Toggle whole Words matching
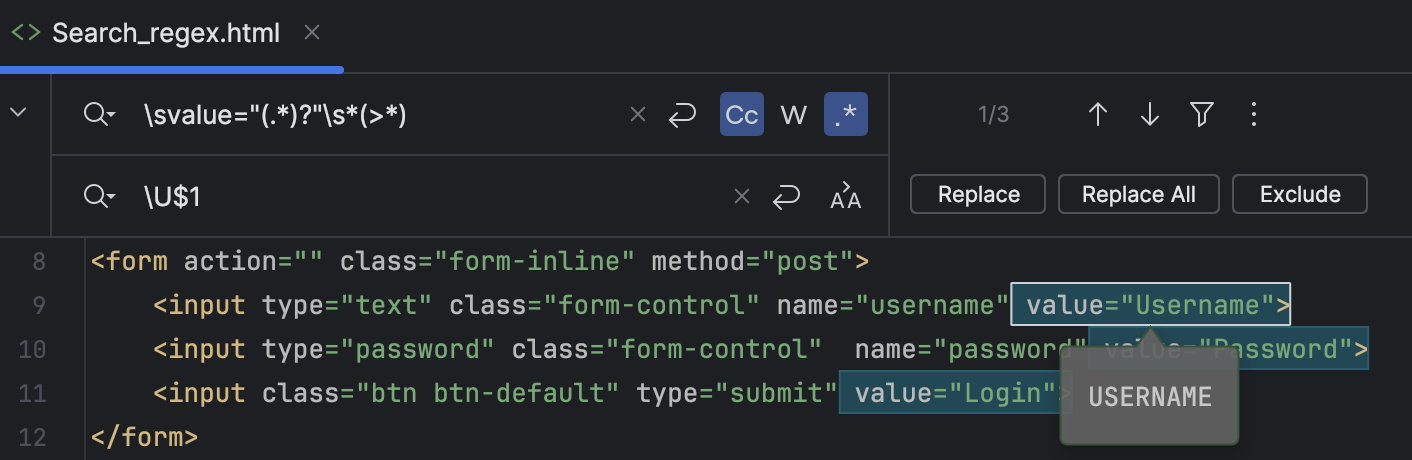 pos(793,115)
